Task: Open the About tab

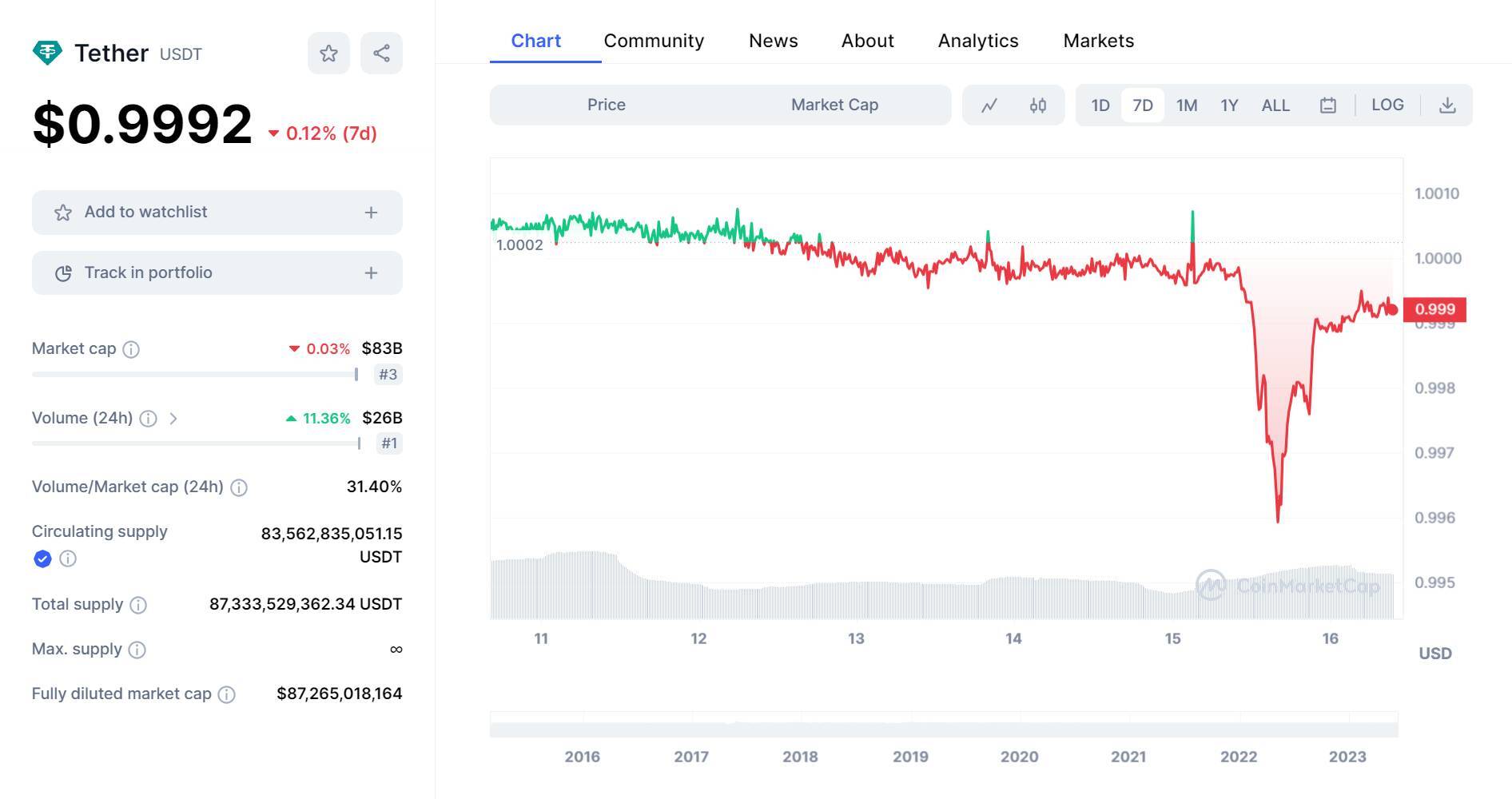Action: [867, 41]
